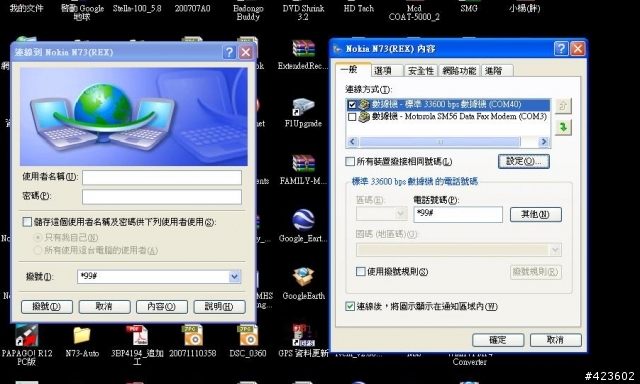Screen dimensions: 640x384
Task: Toggle 所有裝置撥接相同號碼 checkbox
Action: coord(350,162)
